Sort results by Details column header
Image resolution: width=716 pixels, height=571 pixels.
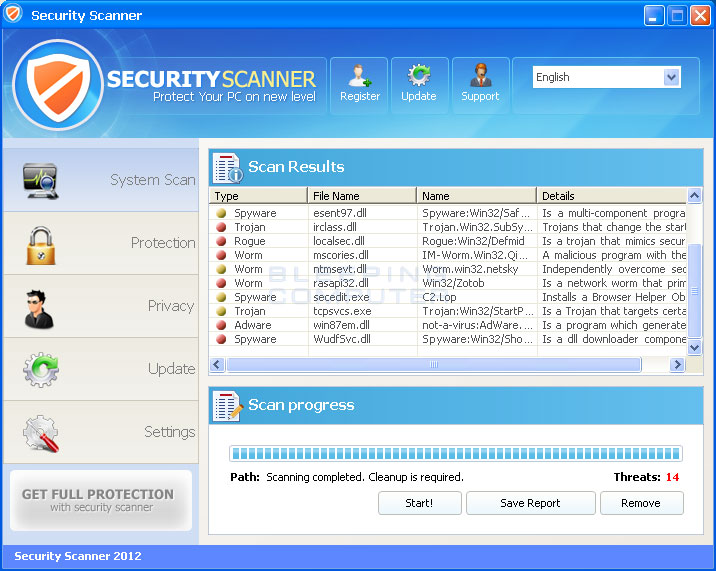[612, 196]
